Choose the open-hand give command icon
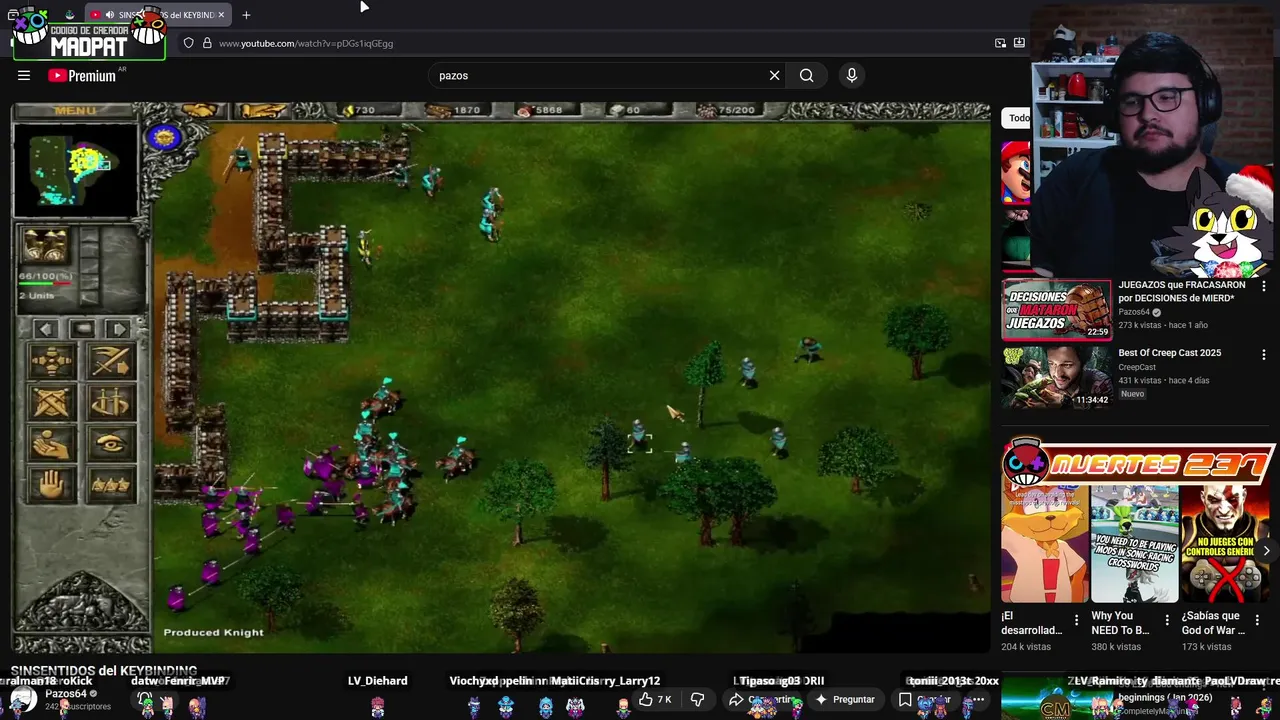Image resolution: width=1280 pixels, height=720 pixels. click(52, 443)
